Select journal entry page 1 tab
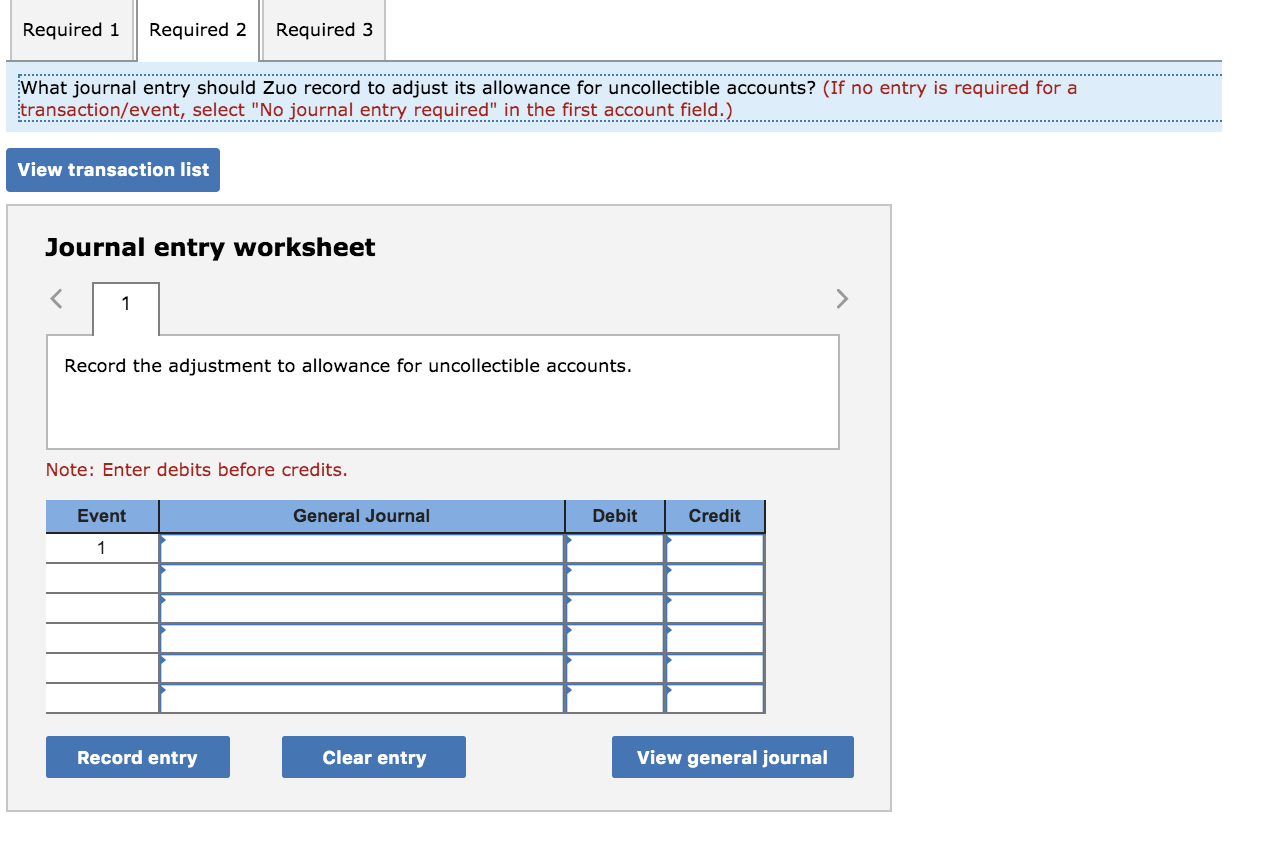The image size is (1282, 842). pos(125,305)
